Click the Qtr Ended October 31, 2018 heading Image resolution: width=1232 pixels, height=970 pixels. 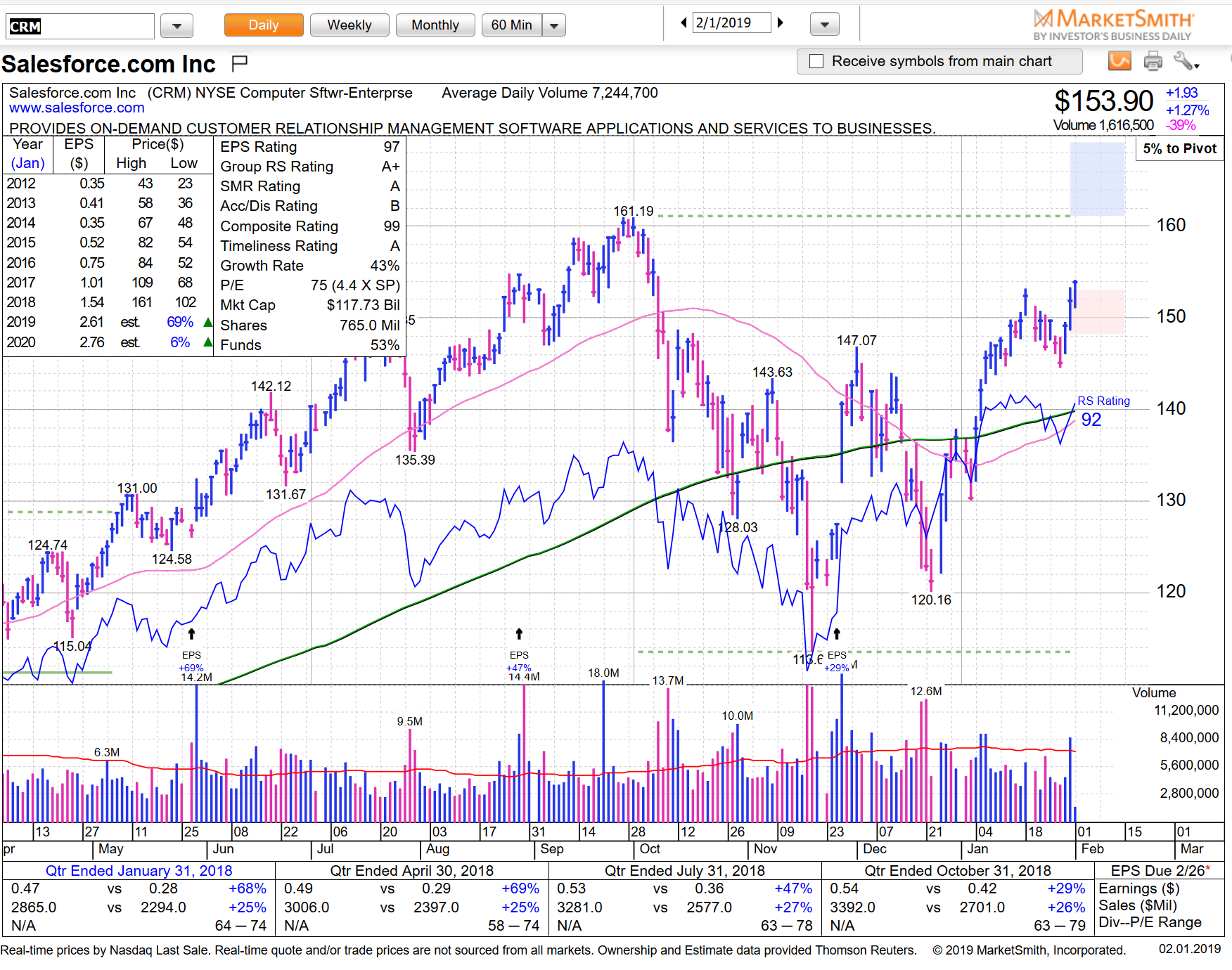957,871
